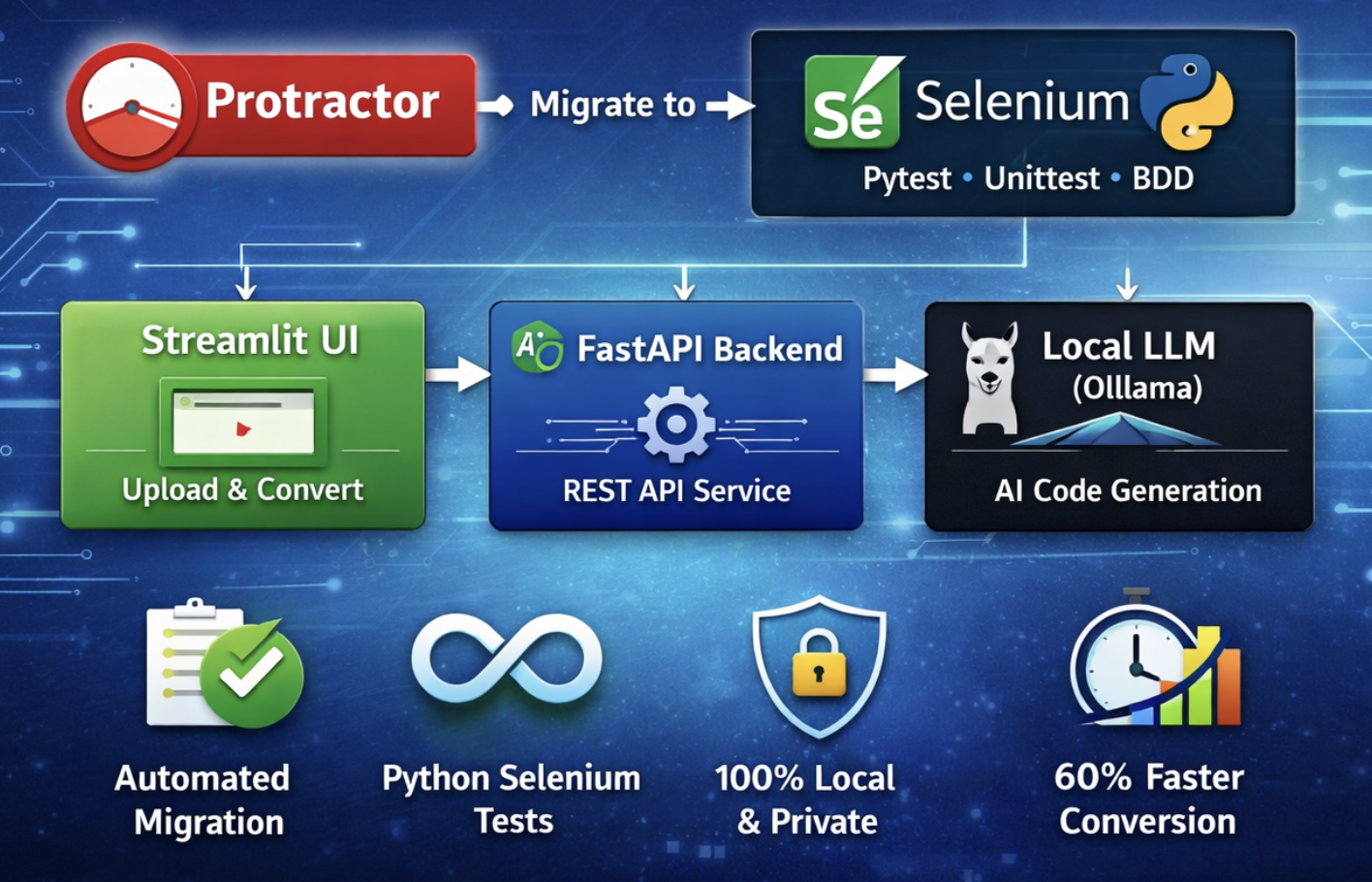Click the Python snake logo
1372x882 pixels.
tap(1187, 103)
